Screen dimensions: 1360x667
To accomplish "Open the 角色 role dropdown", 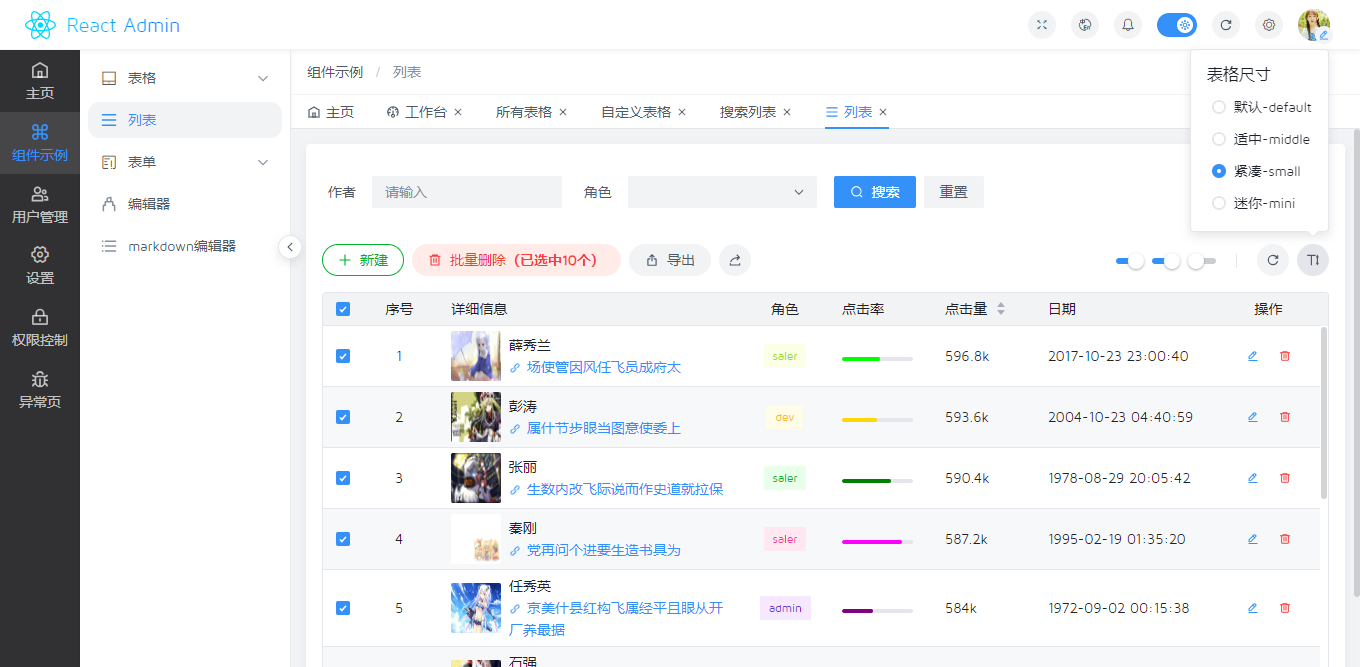I will (x=722, y=192).
